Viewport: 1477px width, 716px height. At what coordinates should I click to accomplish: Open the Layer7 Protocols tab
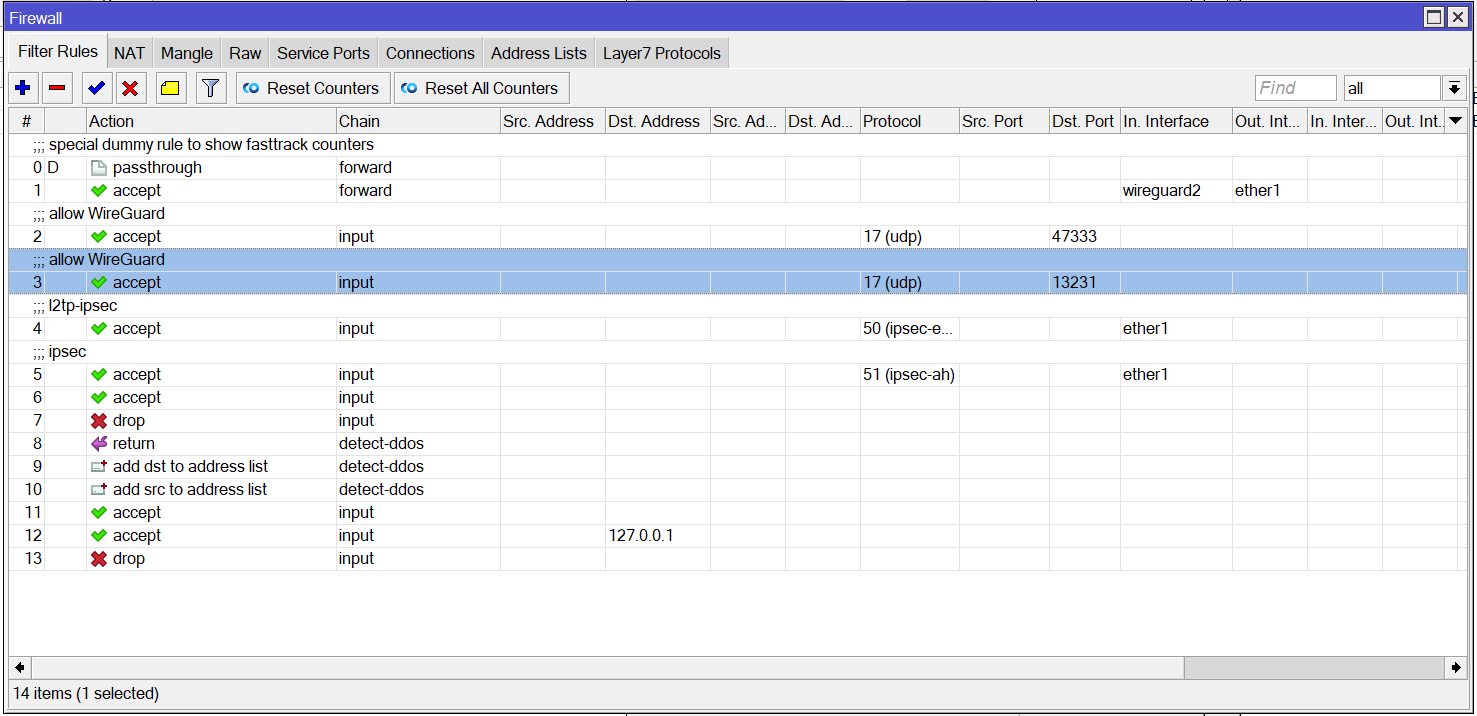662,54
